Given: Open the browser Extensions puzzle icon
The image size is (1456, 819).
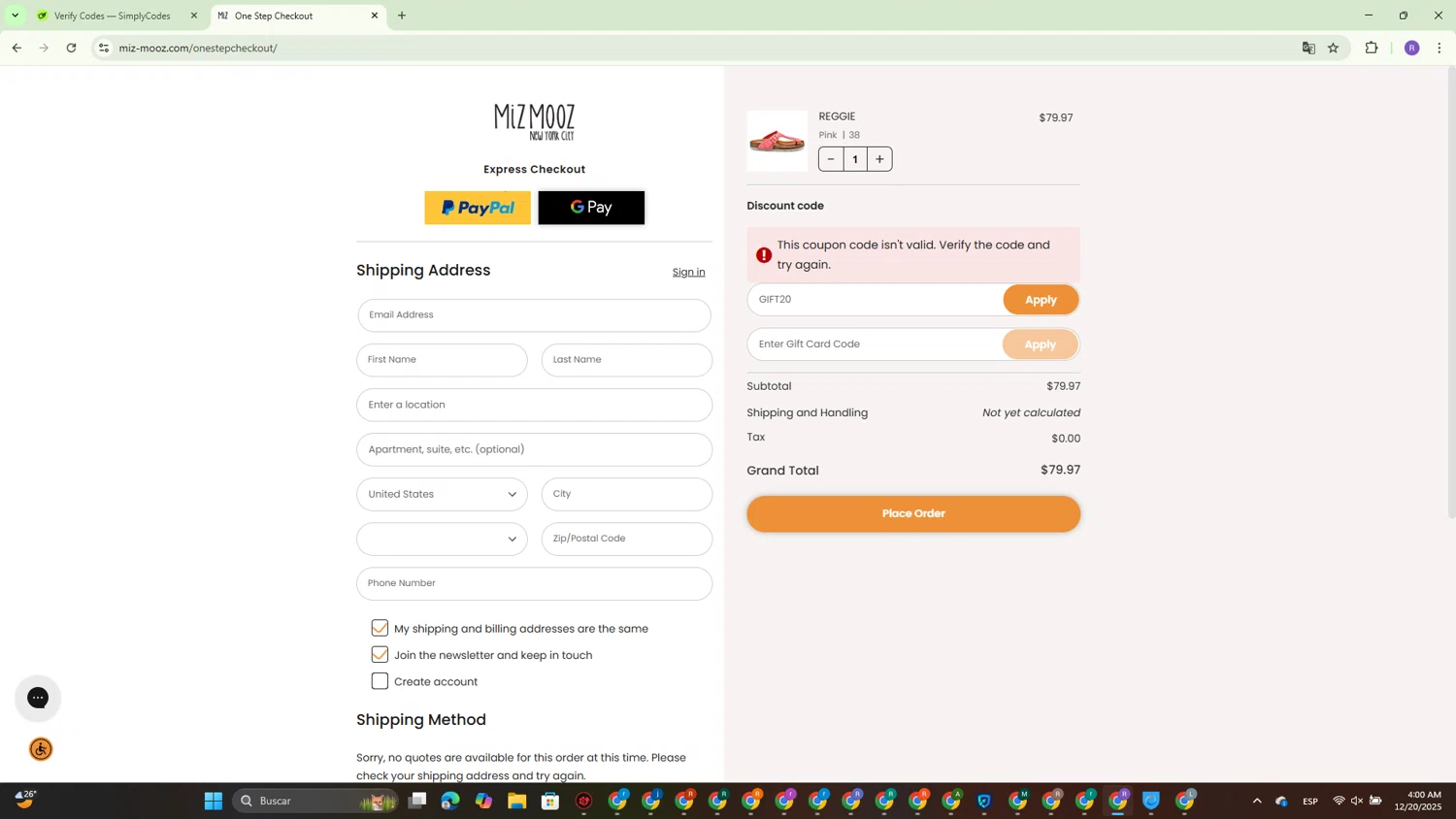Looking at the screenshot, I should 1372,48.
